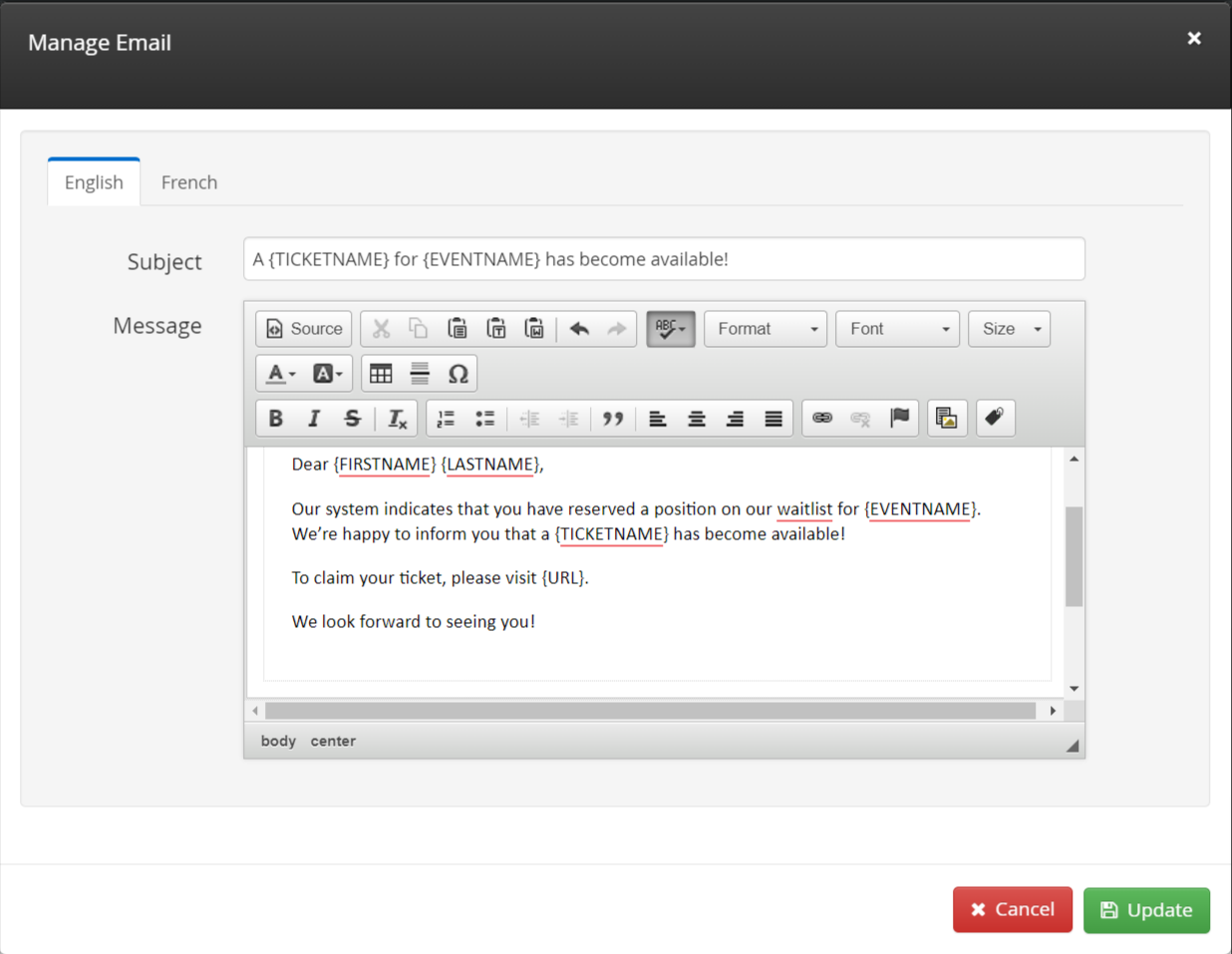Open the Size dropdown
This screenshot has width=1232, height=954.
[1009, 329]
